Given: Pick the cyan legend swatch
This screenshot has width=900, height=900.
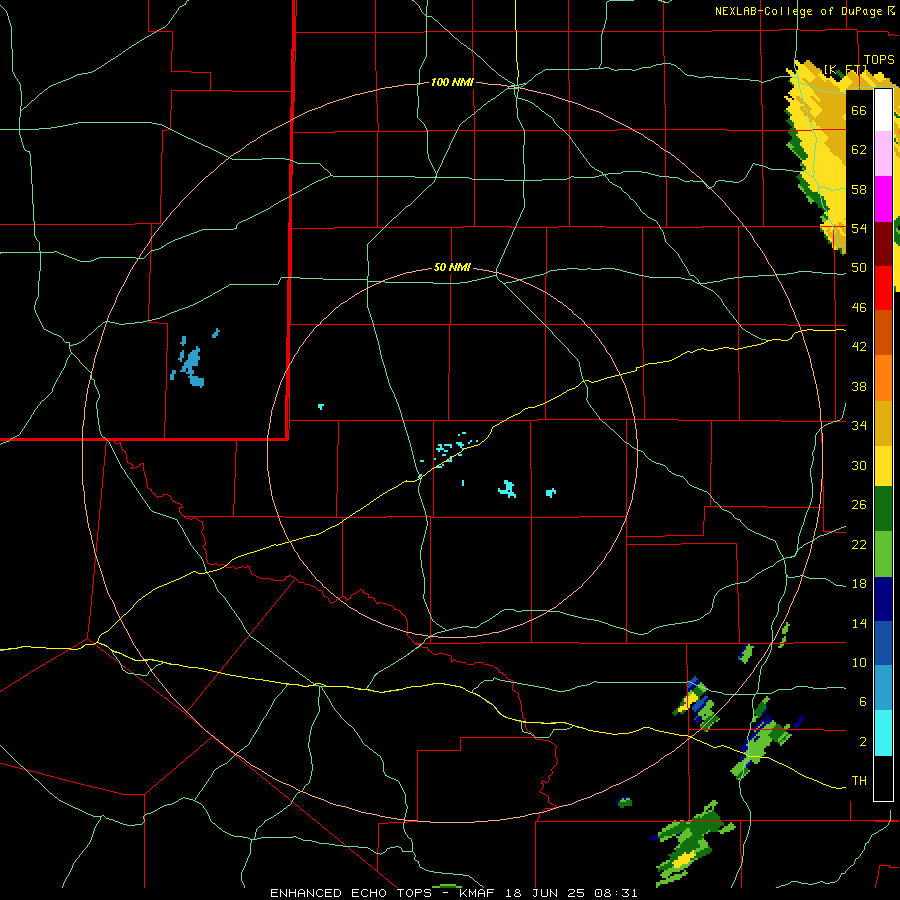Looking at the screenshot, I should [x=883, y=733].
